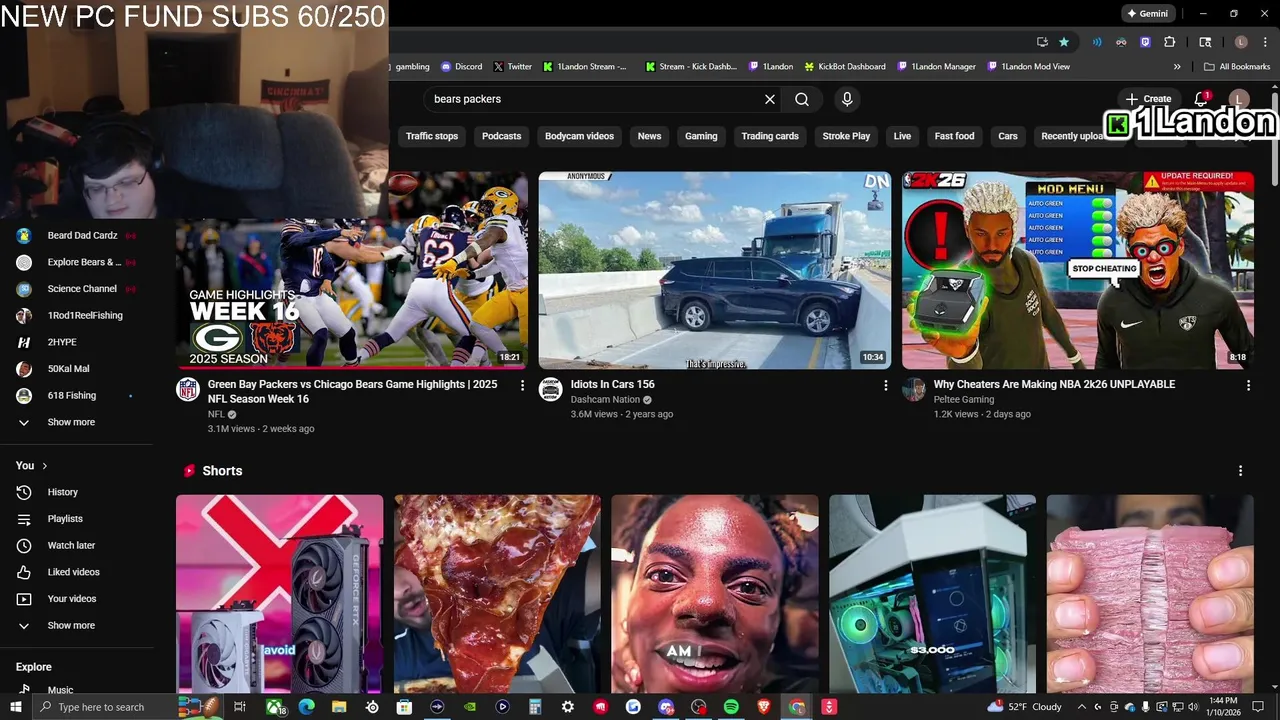The image size is (1280, 720).
Task: Open the pizza slice Short thumbnail
Action: click(497, 594)
